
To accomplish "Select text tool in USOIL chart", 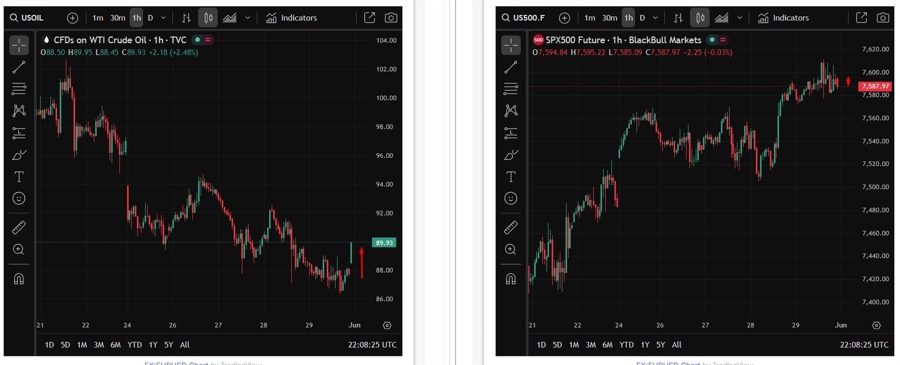I will [x=19, y=177].
